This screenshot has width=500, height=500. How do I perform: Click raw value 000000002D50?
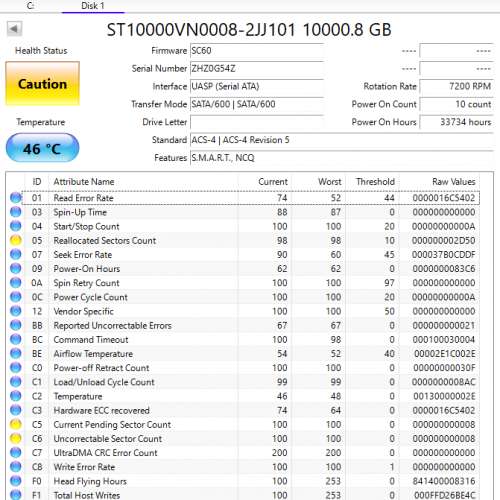pos(444,241)
